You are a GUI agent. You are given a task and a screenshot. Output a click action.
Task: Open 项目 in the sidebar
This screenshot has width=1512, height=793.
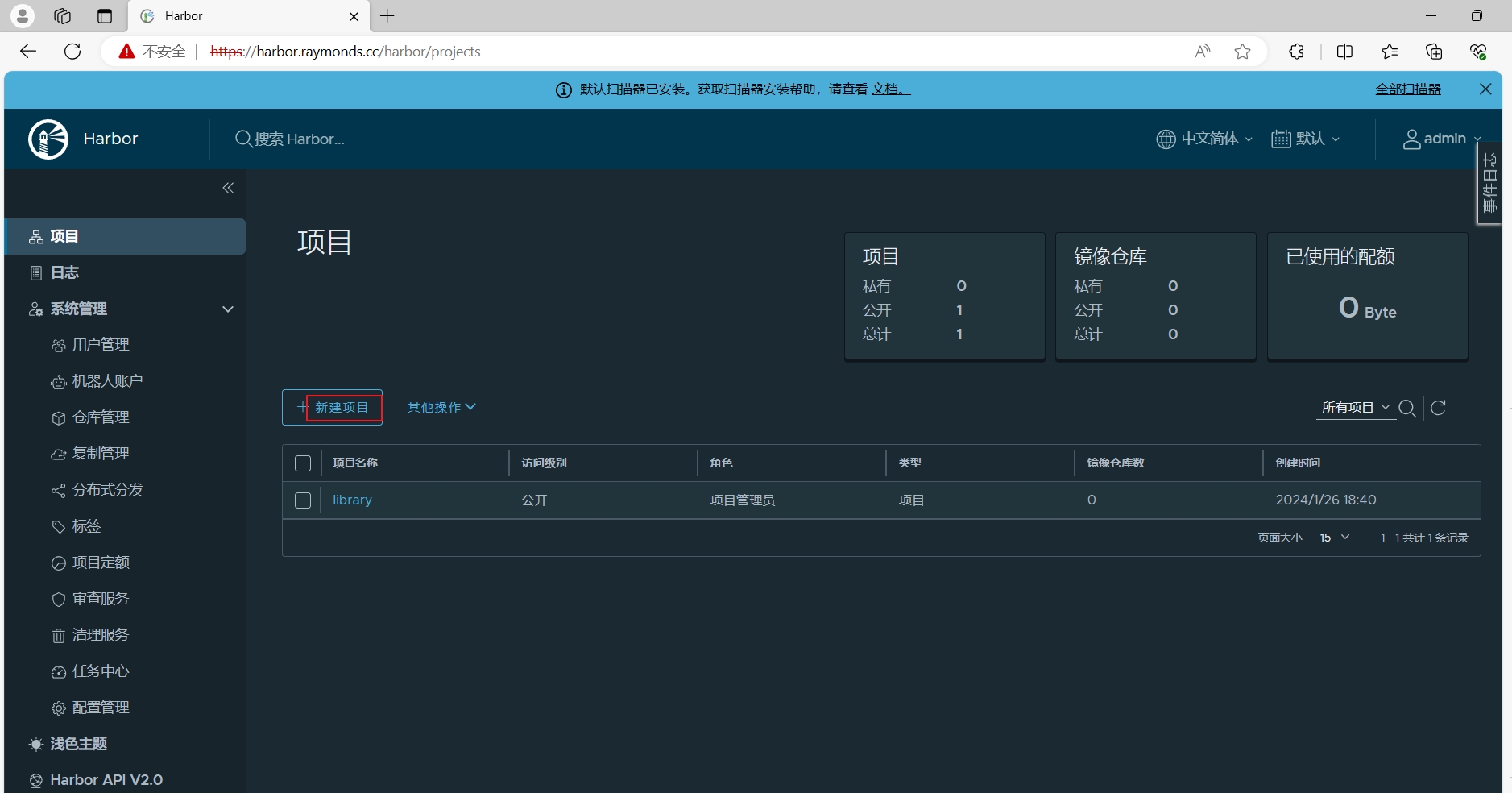(125, 236)
